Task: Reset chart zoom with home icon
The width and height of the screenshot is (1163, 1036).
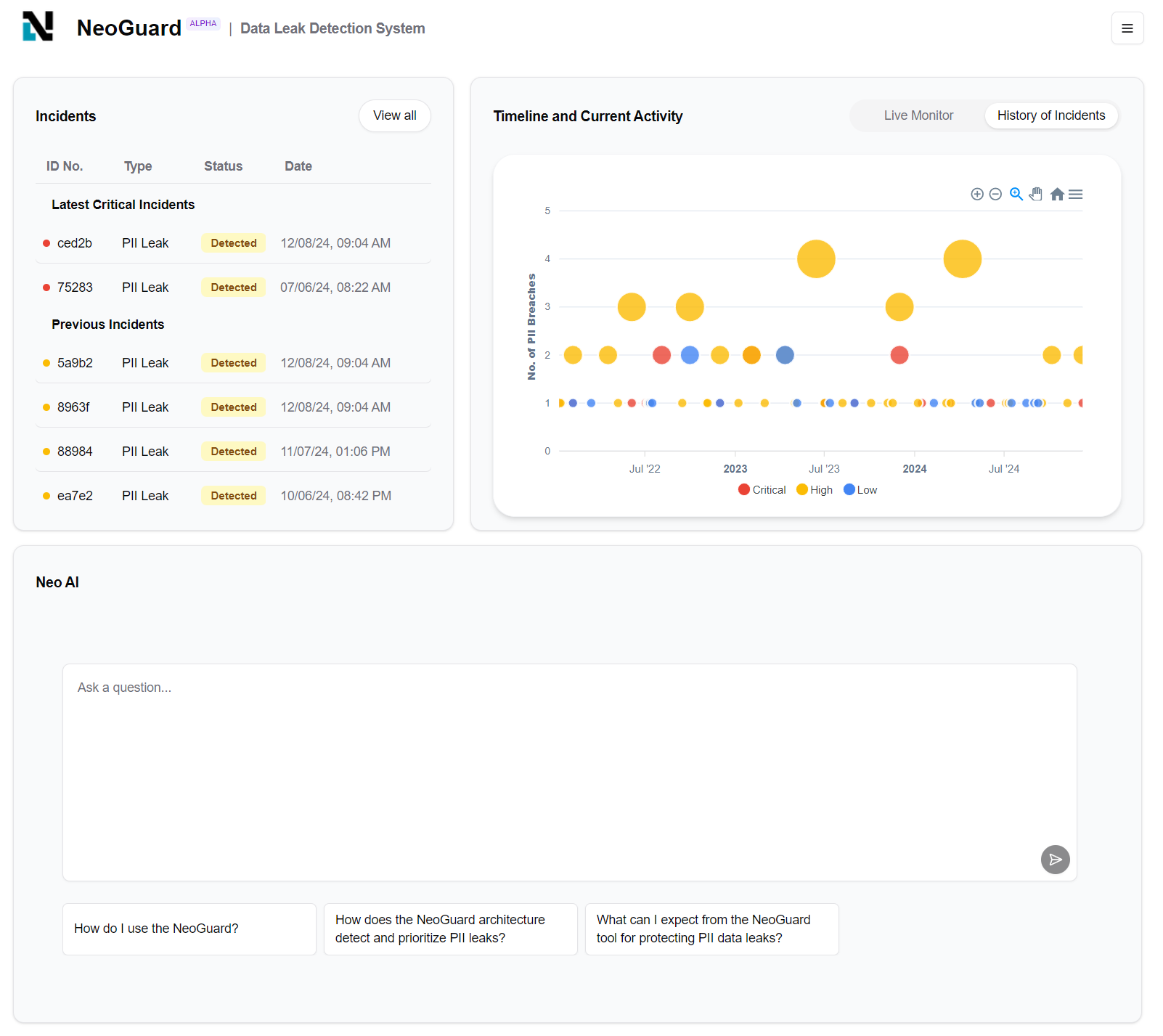Action: tap(1057, 194)
